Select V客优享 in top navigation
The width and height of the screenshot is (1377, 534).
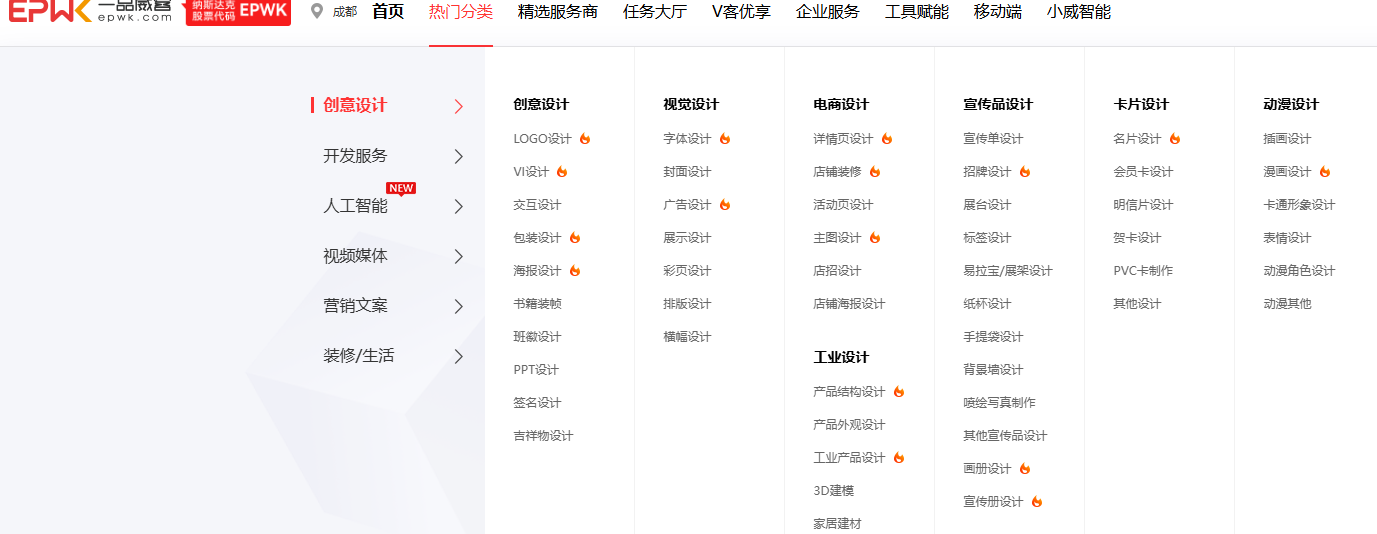(x=741, y=12)
